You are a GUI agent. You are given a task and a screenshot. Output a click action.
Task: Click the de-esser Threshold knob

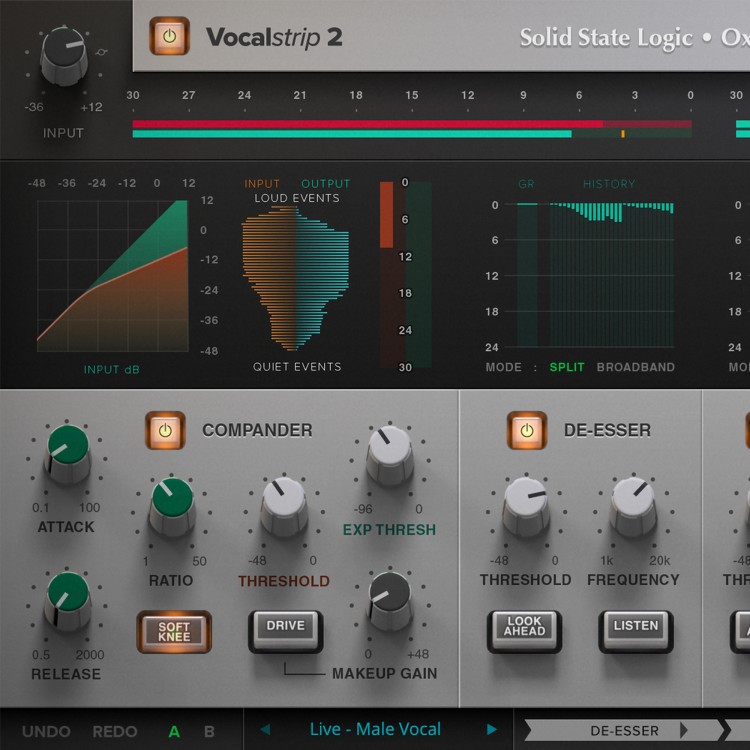[x=526, y=507]
